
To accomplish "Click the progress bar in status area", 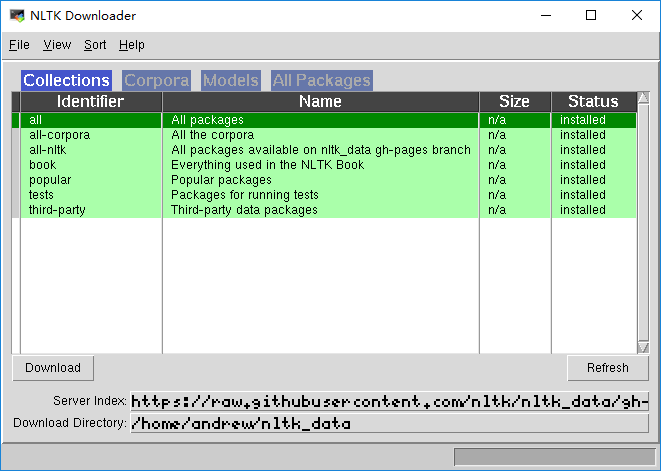I will point(554,457).
